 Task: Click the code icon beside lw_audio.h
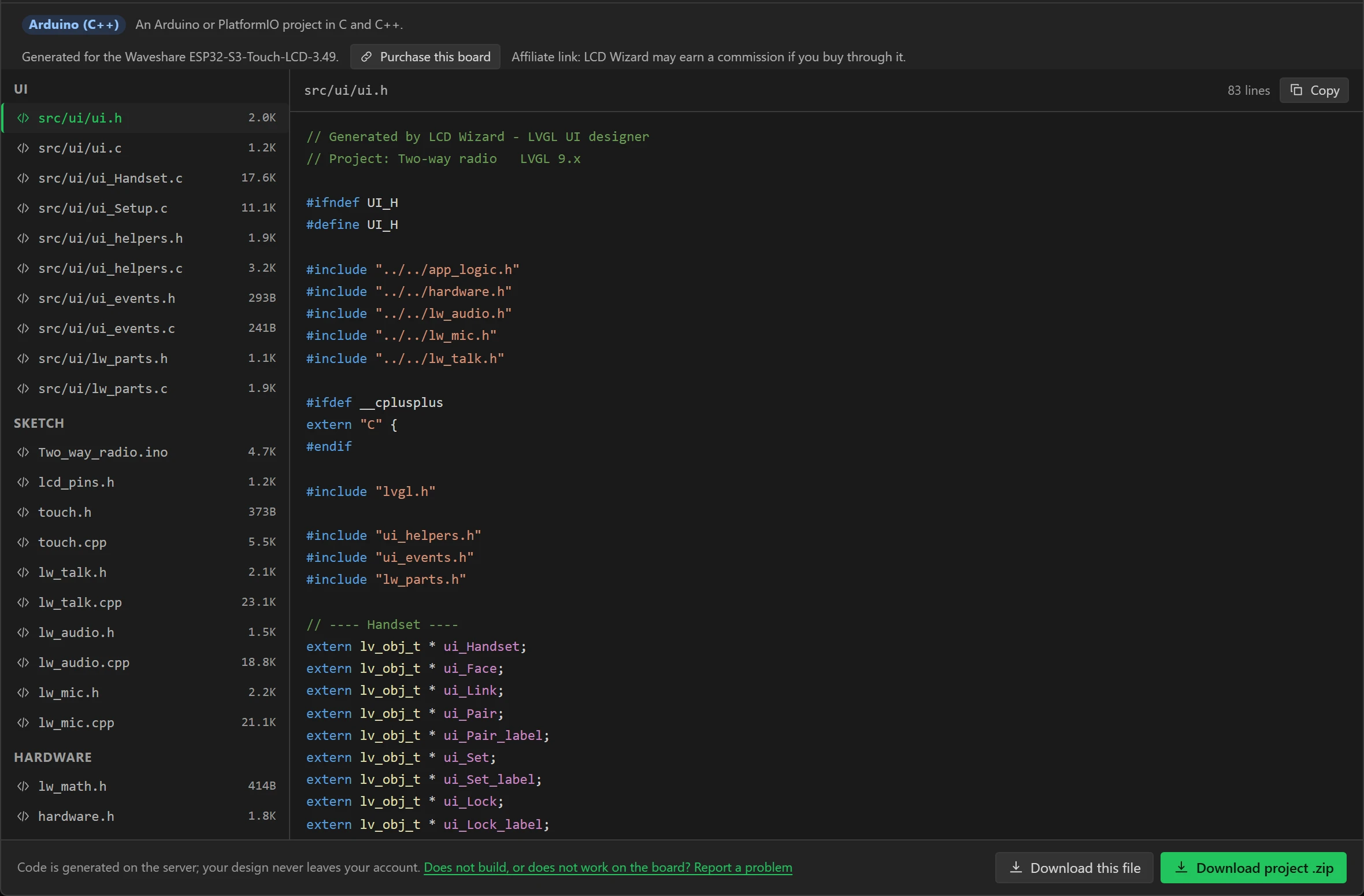23,632
